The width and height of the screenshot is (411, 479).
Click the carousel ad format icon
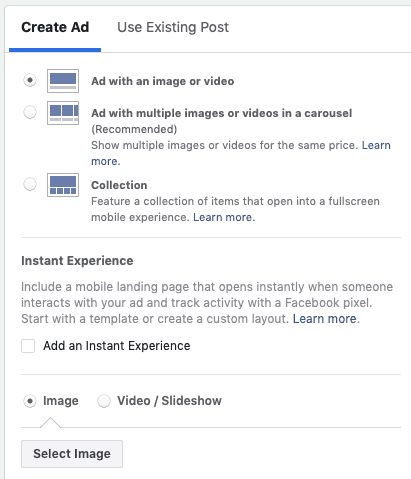(63, 113)
